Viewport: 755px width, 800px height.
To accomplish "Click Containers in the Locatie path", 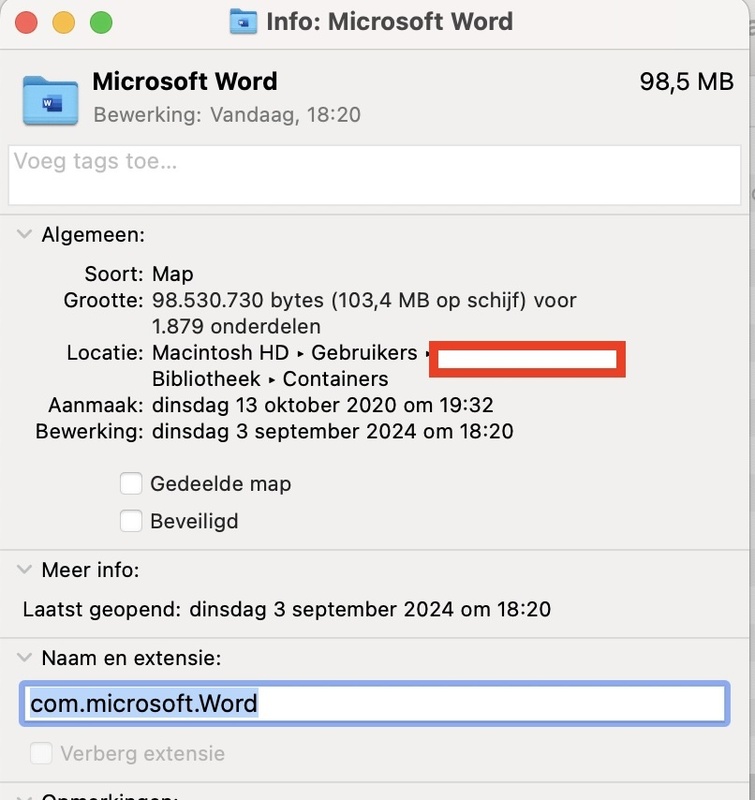I will pyautogui.click(x=336, y=379).
